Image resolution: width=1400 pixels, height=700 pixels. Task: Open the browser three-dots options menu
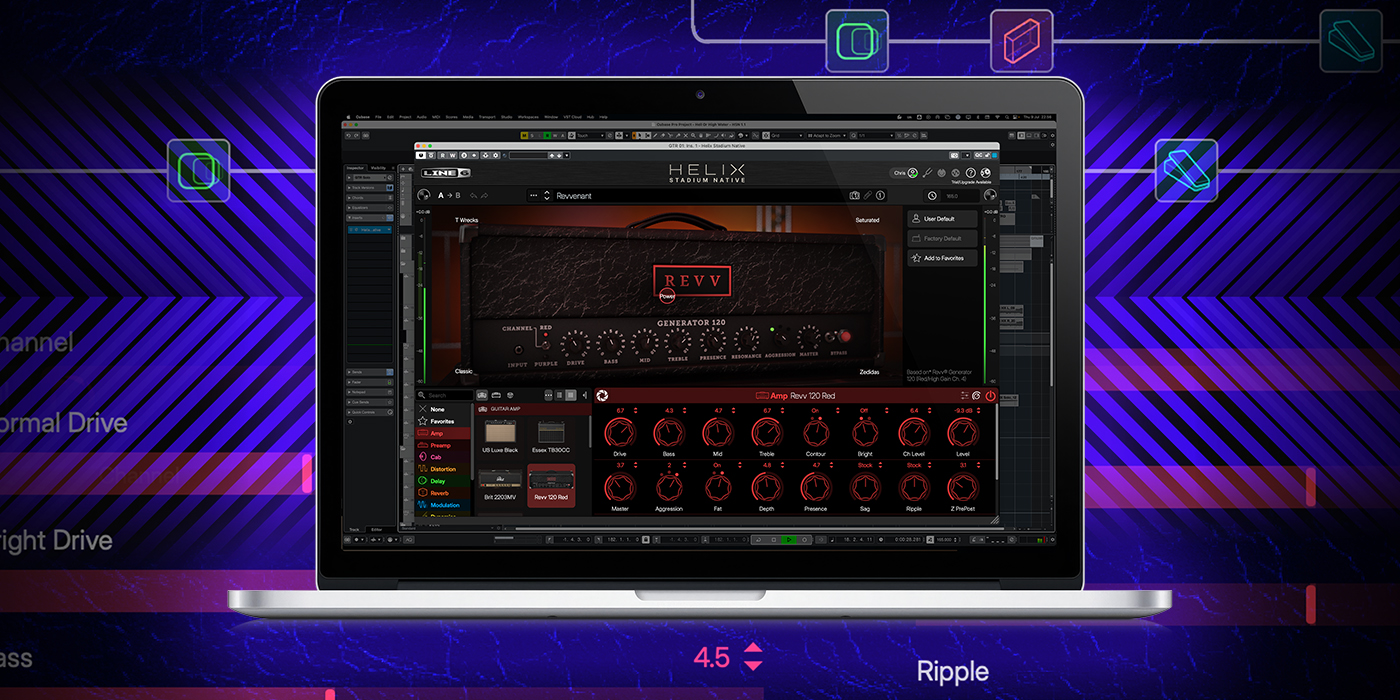point(549,395)
